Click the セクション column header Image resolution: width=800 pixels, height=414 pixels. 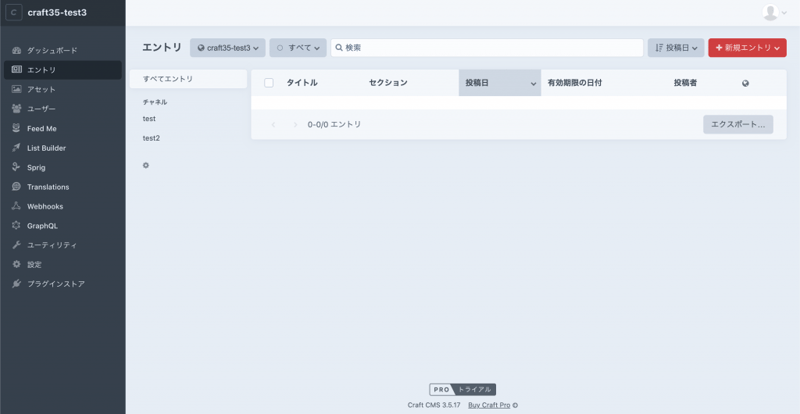(388, 83)
